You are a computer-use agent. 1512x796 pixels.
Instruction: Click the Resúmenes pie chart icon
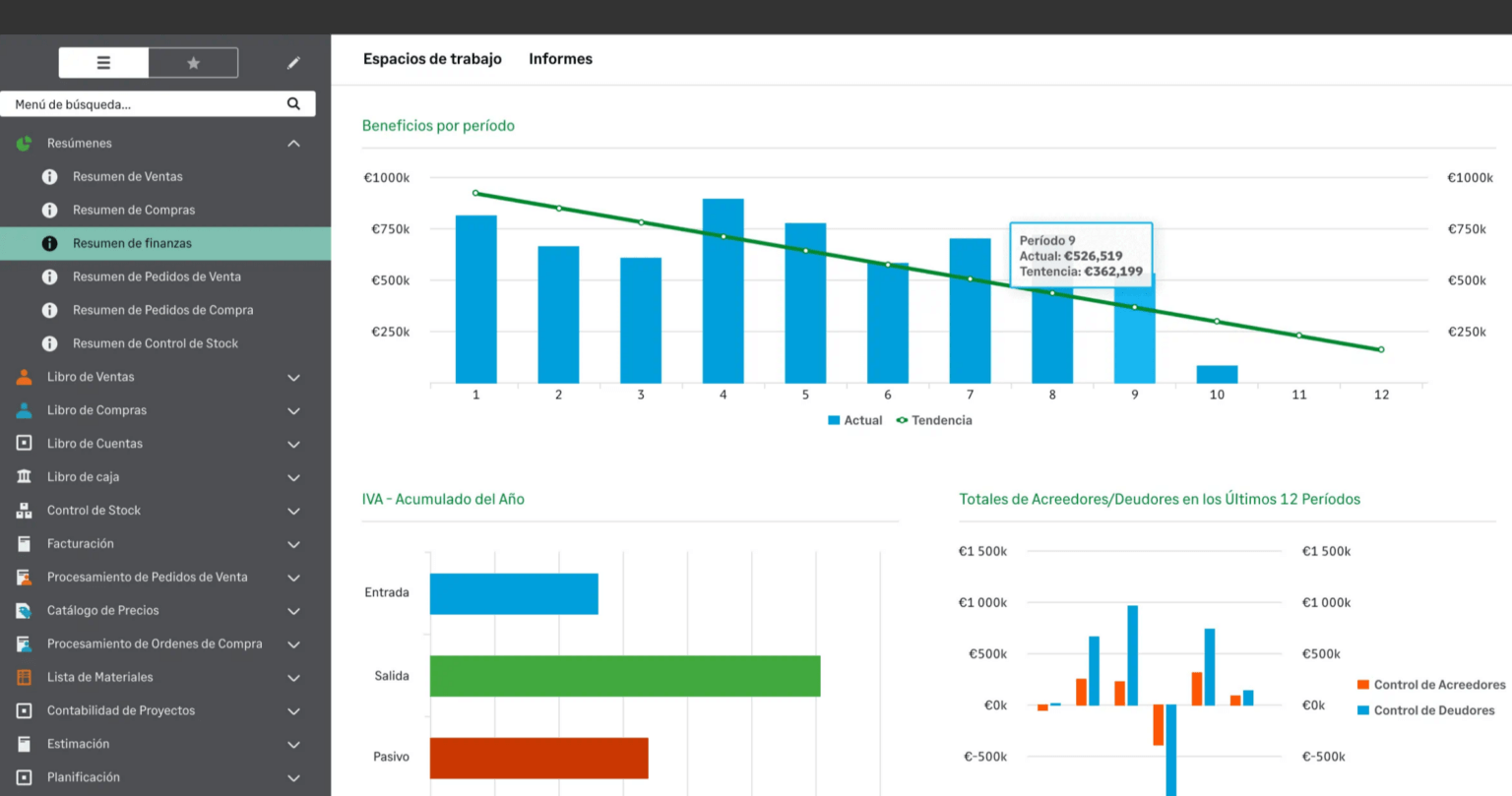click(25, 144)
